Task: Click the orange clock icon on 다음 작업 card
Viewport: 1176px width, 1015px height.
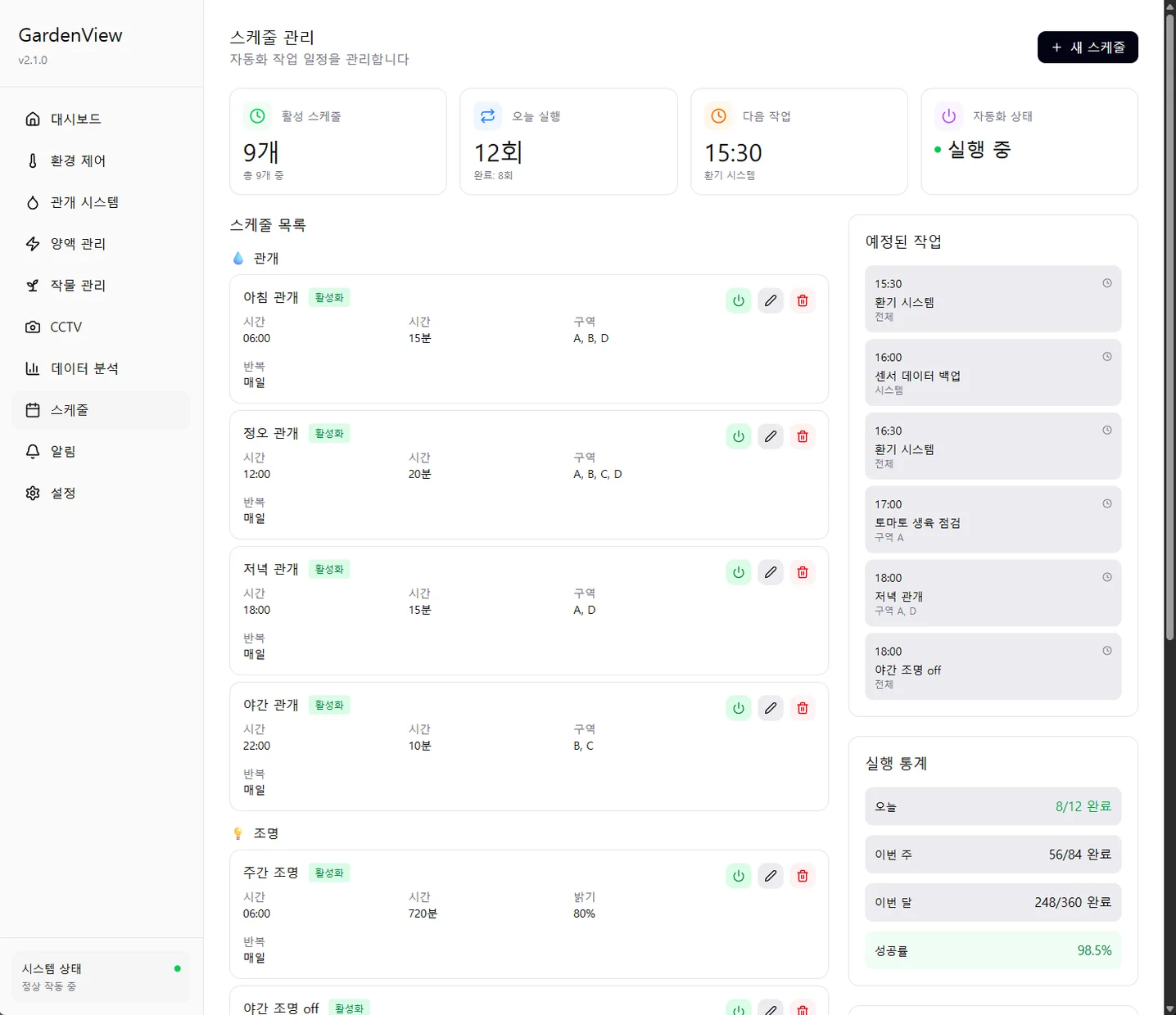Action: pyautogui.click(x=718, y=116)
